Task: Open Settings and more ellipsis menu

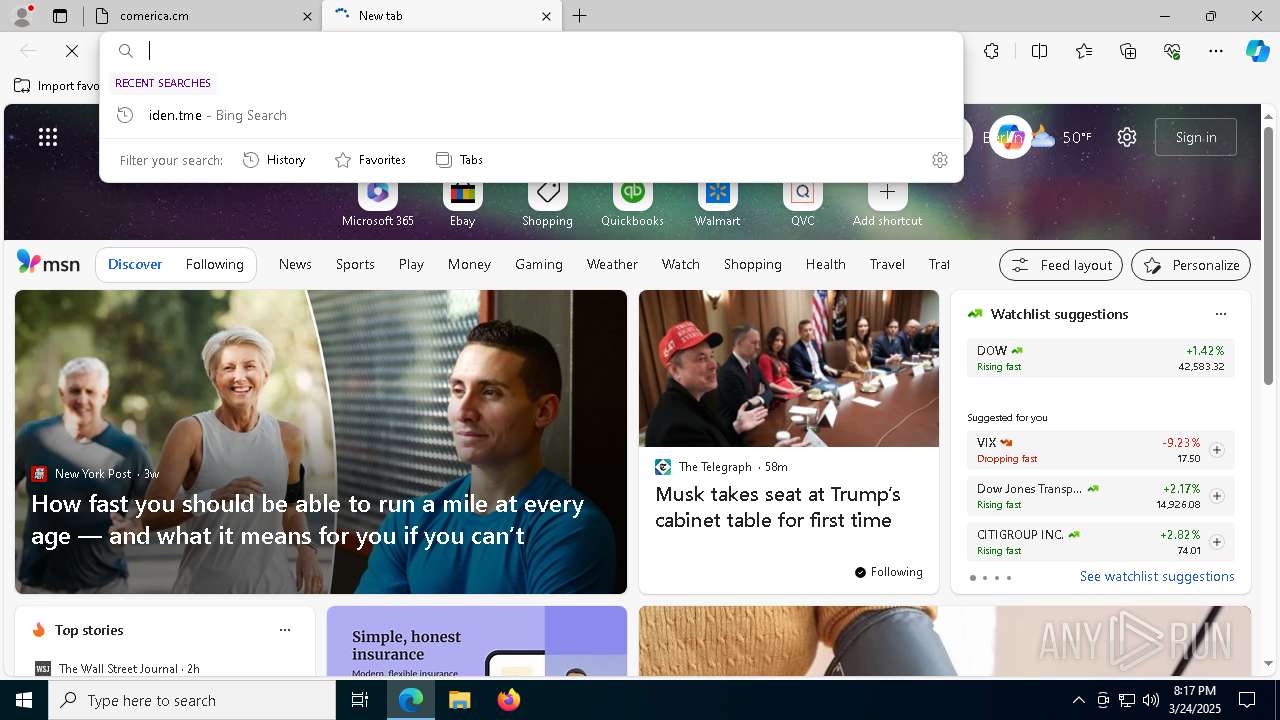Action: click(x=1216, y=51)
